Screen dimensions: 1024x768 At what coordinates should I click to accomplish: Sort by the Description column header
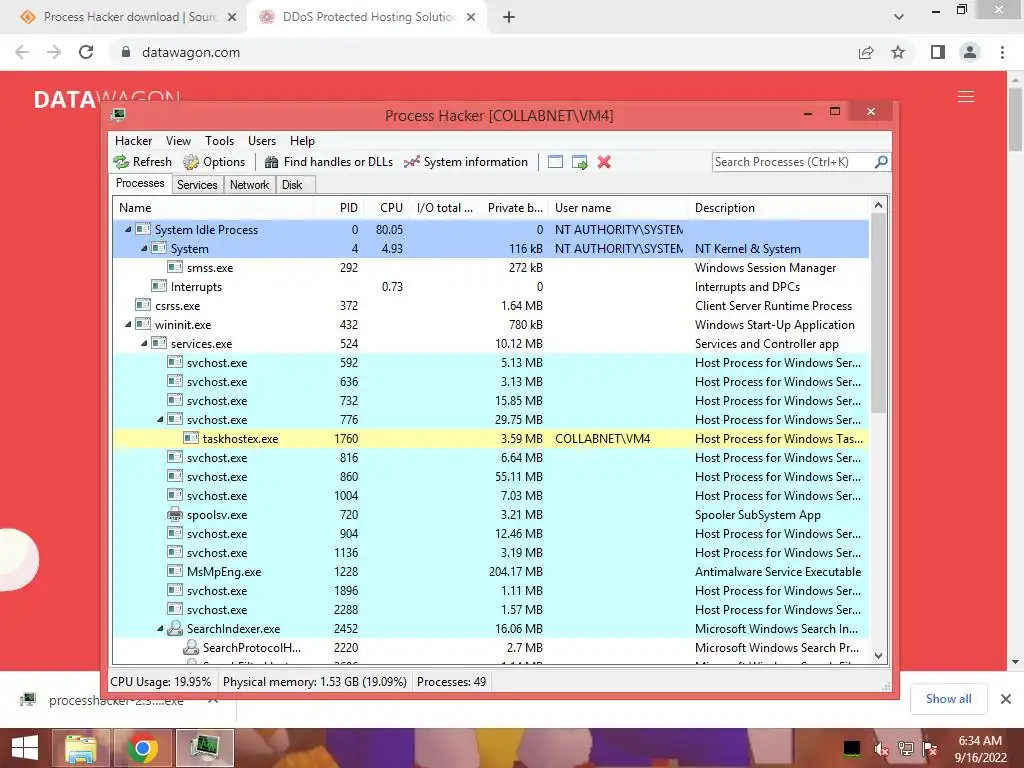coord(779,208)
